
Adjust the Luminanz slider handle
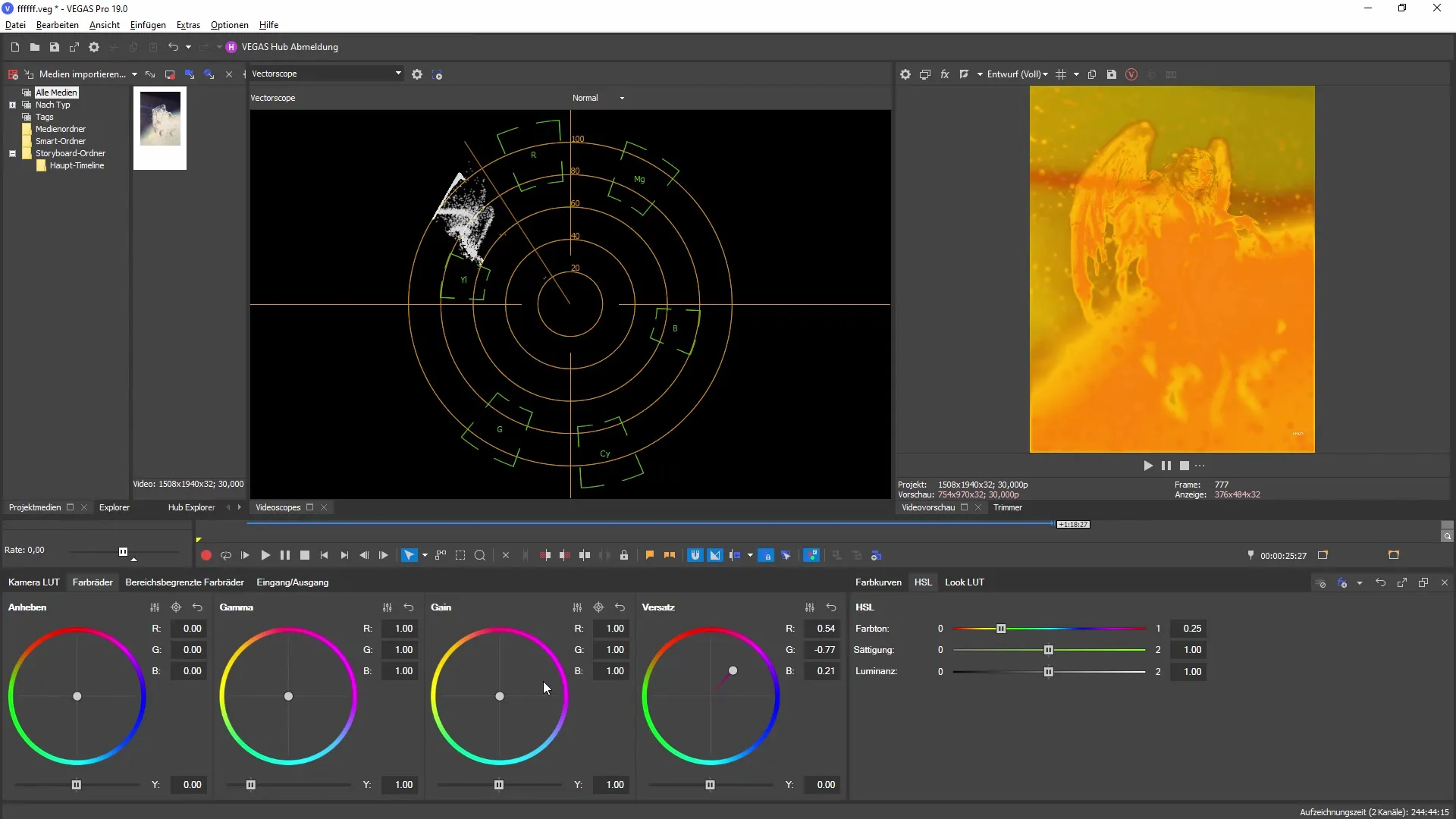pos(1049,672)
